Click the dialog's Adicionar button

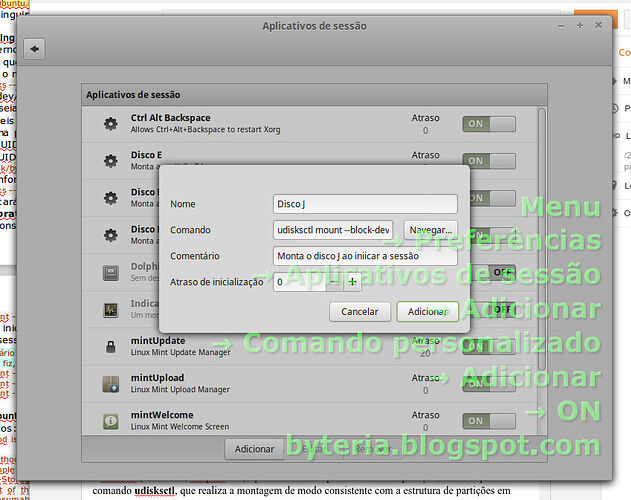(x=427, y=312)
